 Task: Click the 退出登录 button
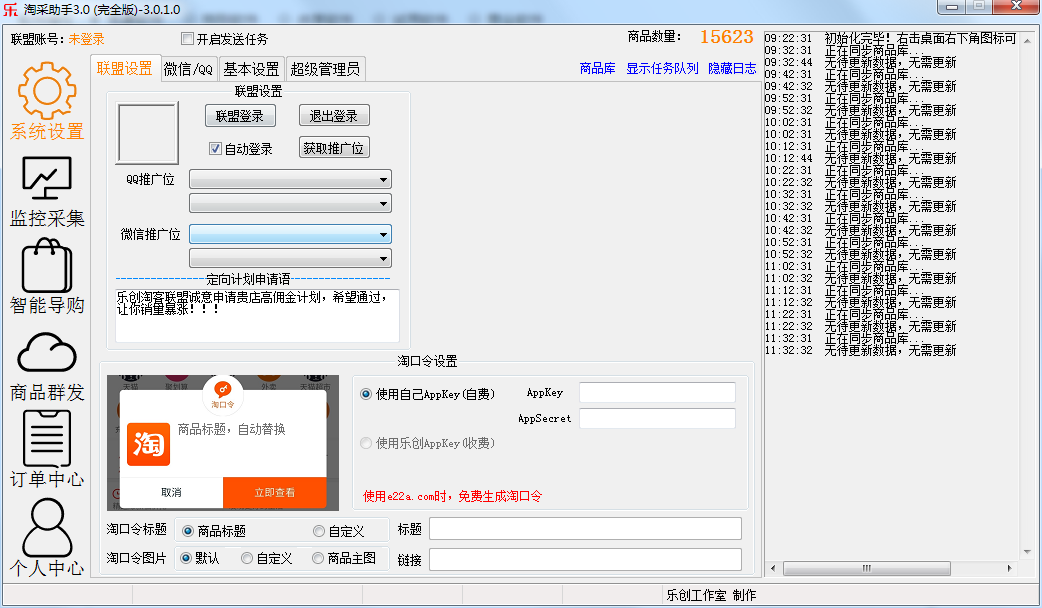334,116
